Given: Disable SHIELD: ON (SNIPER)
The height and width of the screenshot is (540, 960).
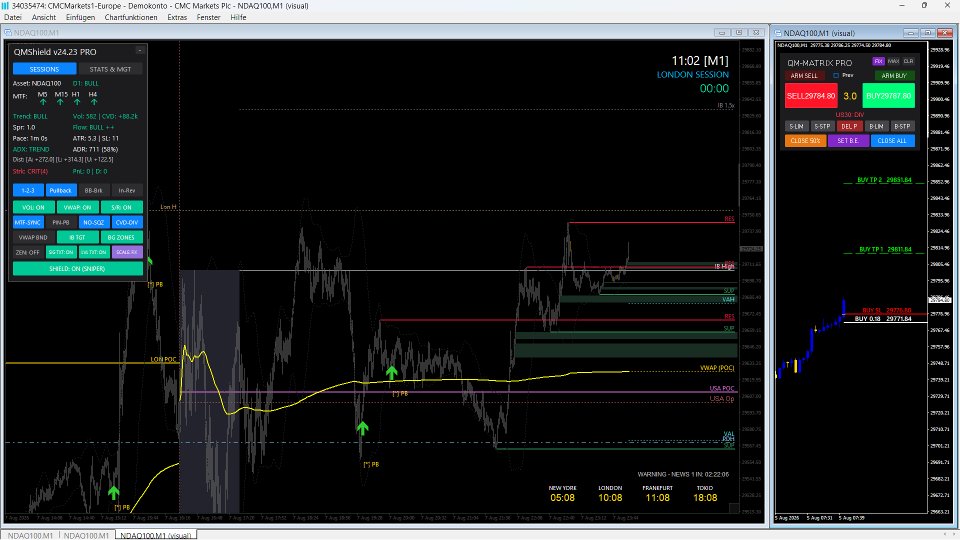Looking at the screenshot, I should point(78,268).
